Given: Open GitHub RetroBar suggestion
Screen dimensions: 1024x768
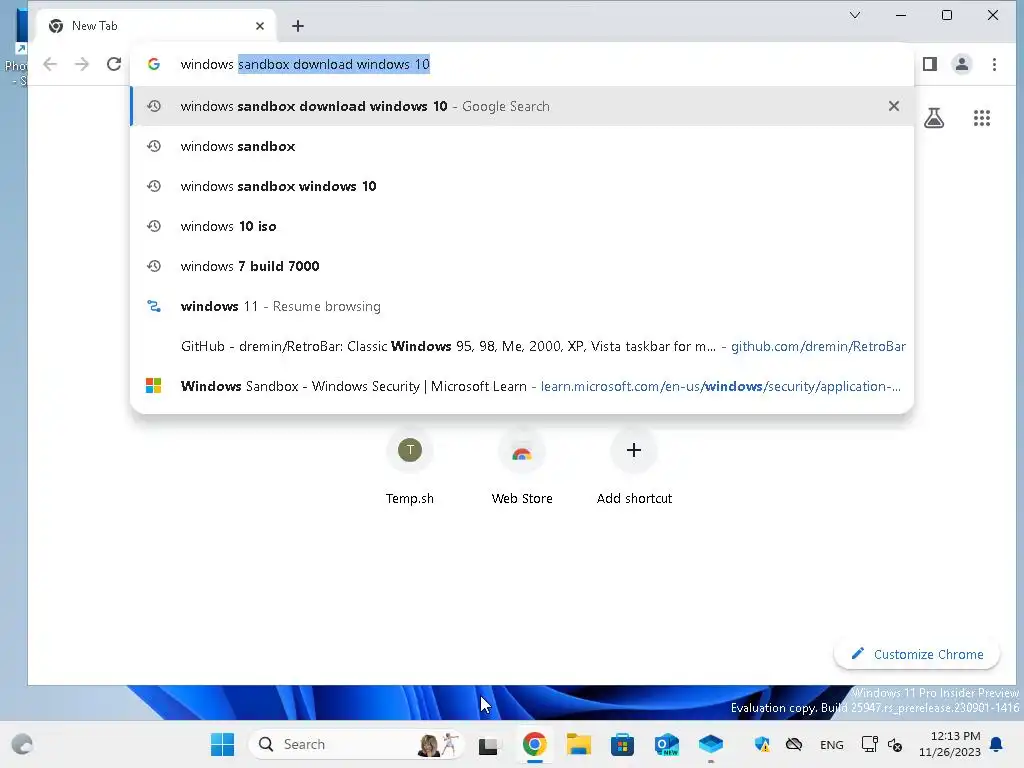Looking at the screenshot, I should pos(522,346).
